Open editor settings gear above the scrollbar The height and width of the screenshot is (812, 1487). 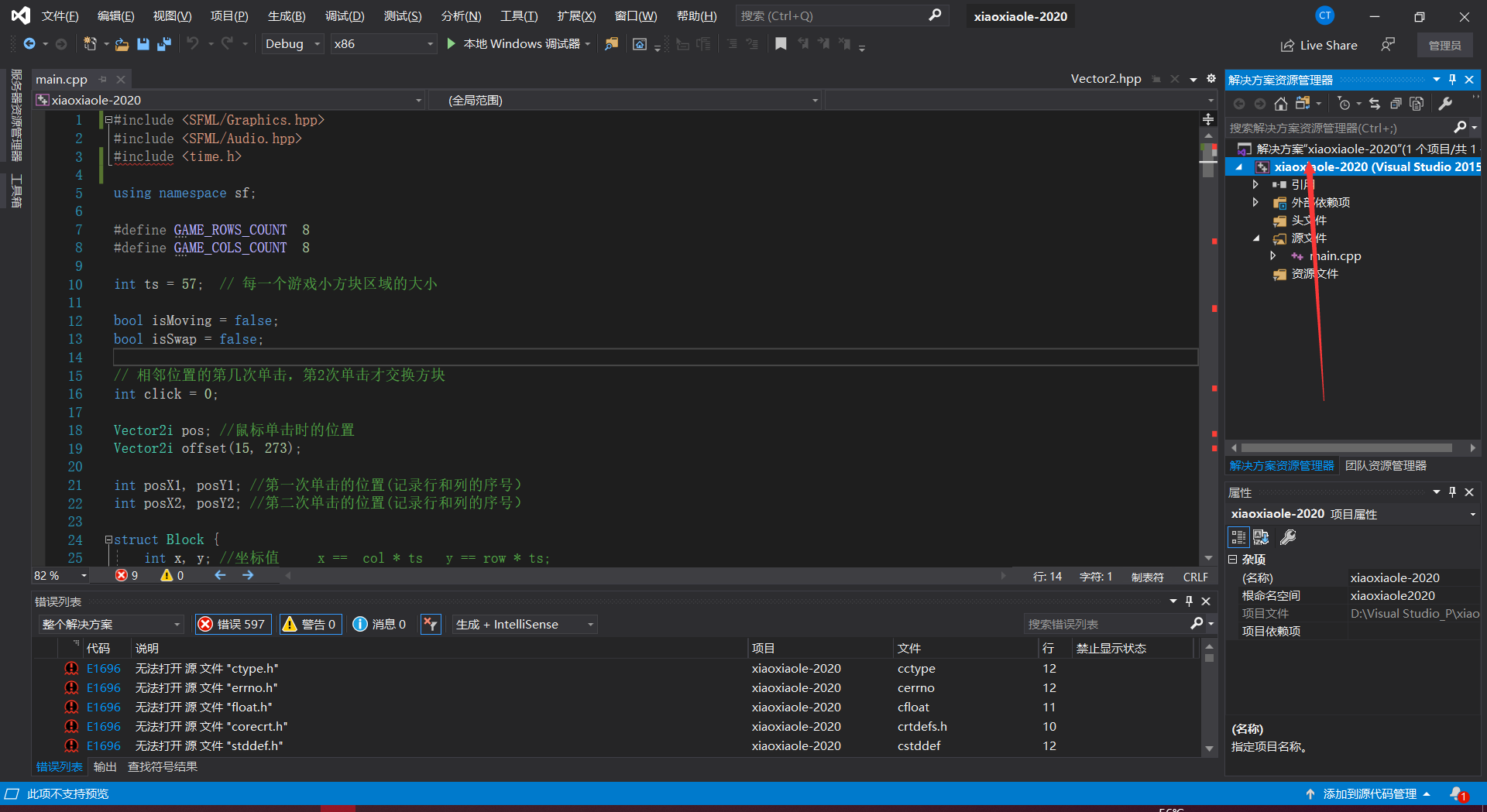pyautogui.click(x=1211, y=79)
